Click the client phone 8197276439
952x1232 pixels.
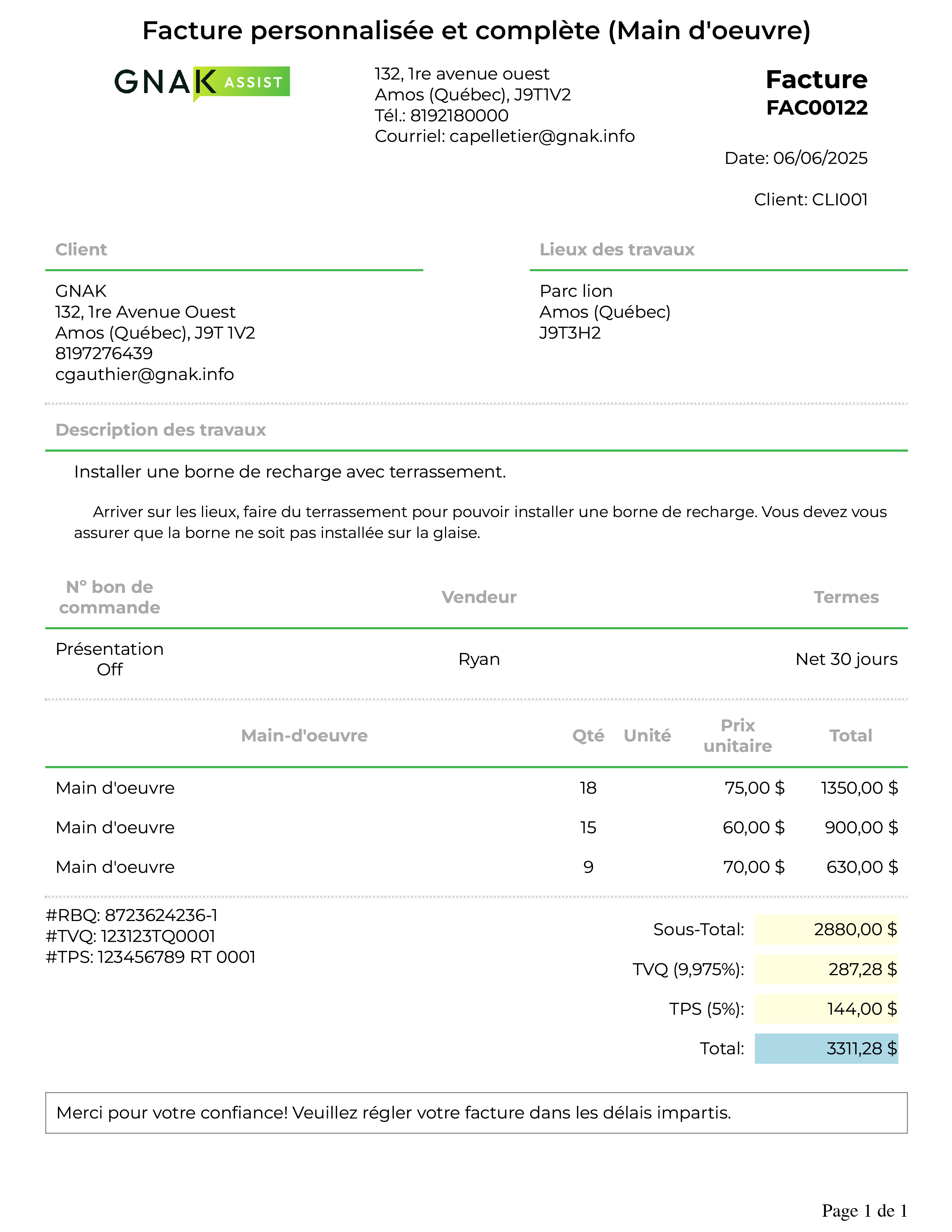[x=104, y=354]
